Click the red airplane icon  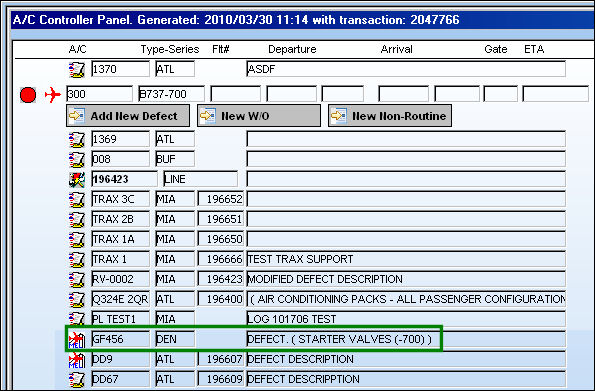(52, 95)
